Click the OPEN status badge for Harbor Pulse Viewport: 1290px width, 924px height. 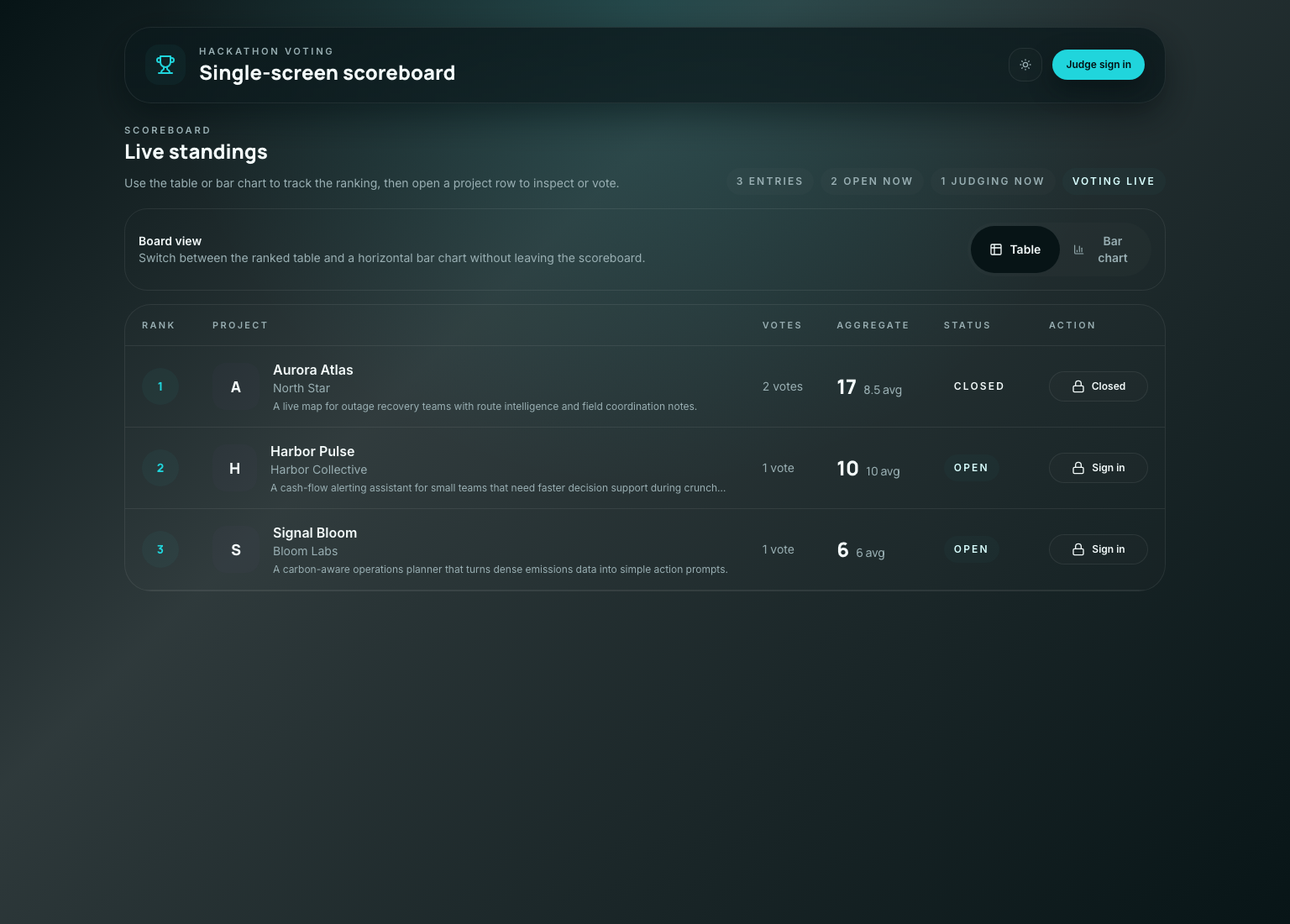point(971,468)
